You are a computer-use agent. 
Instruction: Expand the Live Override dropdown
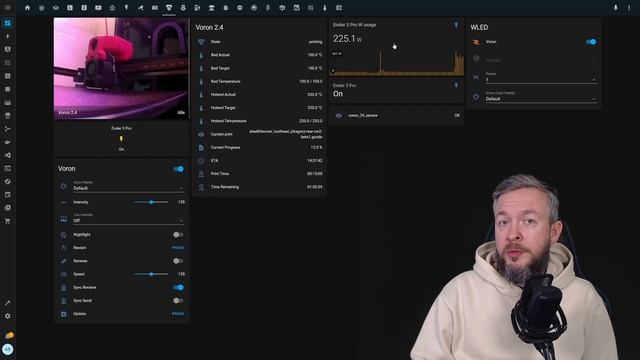tap(128, 218)
